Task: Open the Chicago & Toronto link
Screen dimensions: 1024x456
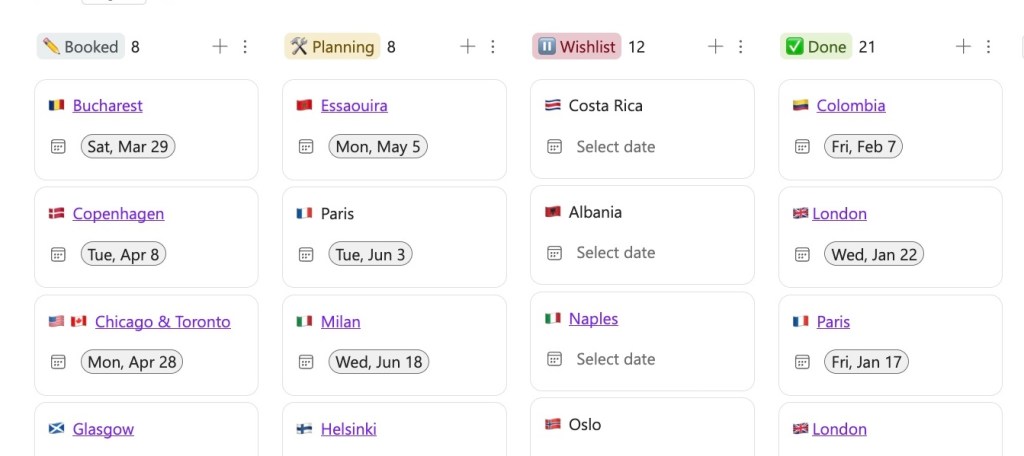Action: pos(162,322)
